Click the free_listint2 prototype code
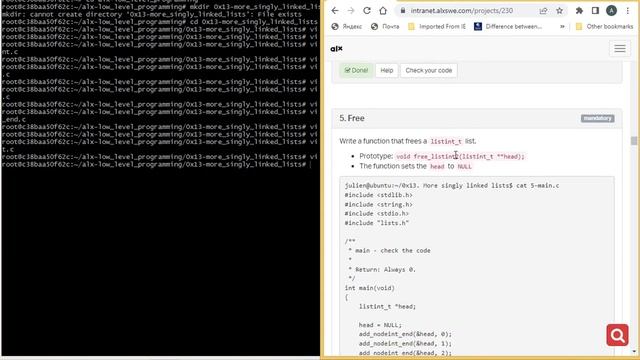This screenshot has width=640, height=360. (x=460, y=157)
